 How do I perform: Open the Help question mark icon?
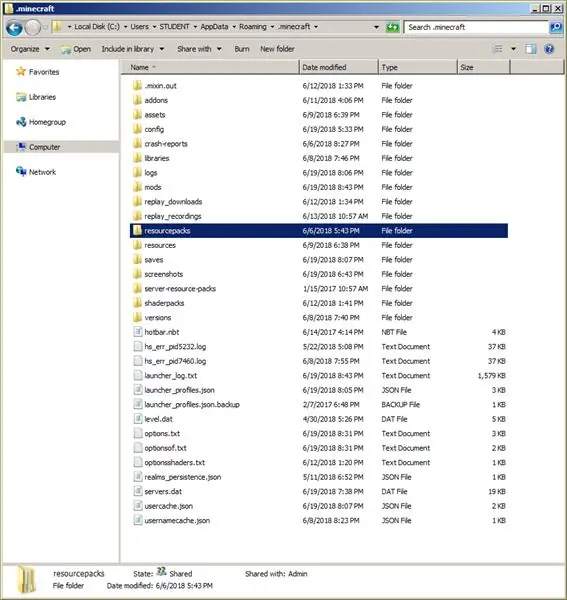point(549,49)
